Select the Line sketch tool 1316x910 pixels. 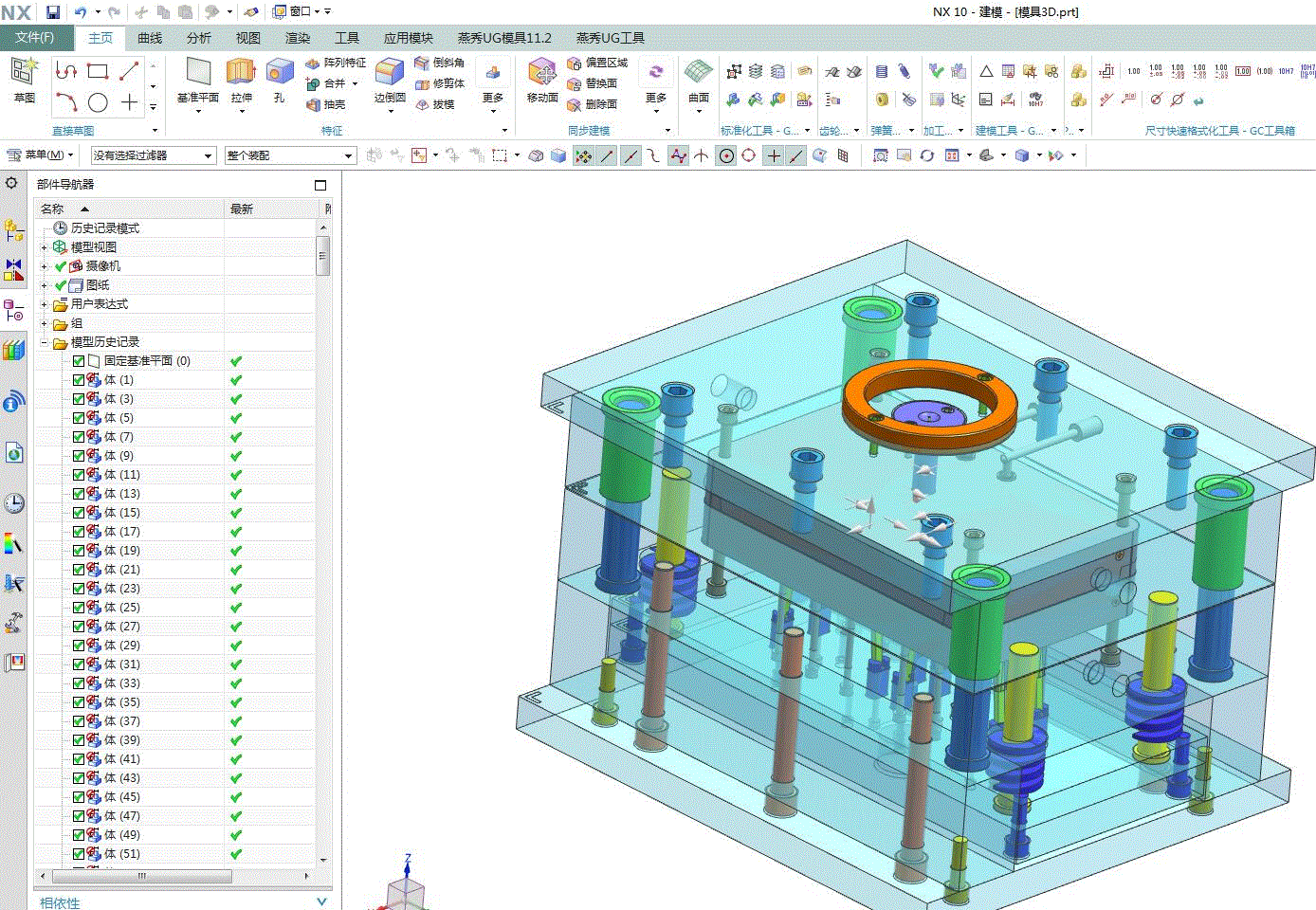tap(130, 70)
